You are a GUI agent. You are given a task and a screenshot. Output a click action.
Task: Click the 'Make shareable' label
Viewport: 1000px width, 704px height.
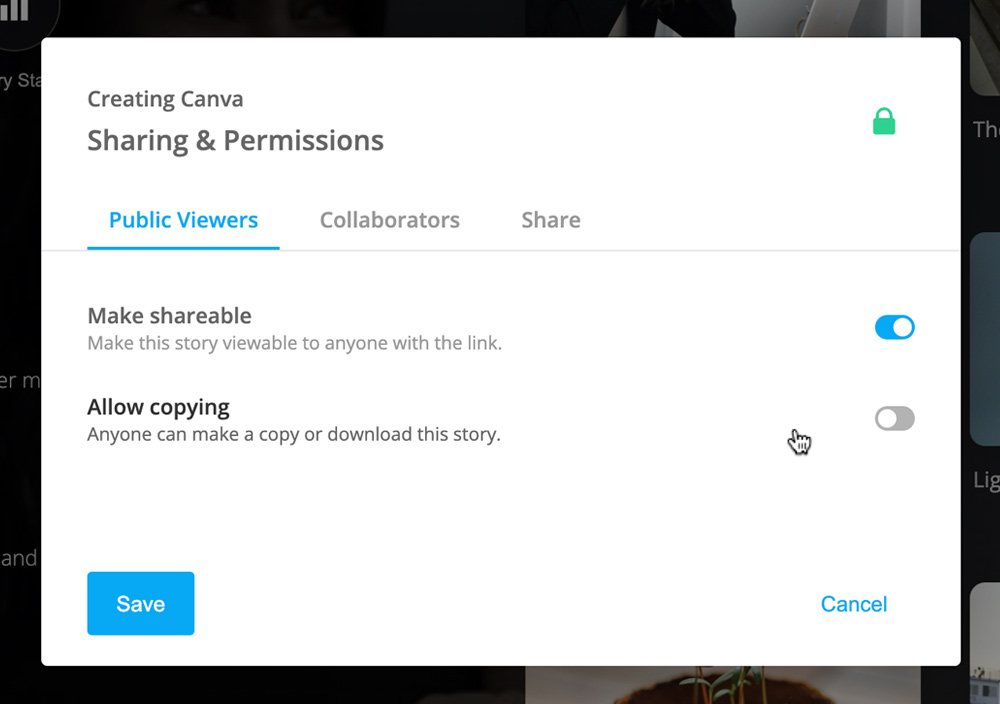point(170,316)
